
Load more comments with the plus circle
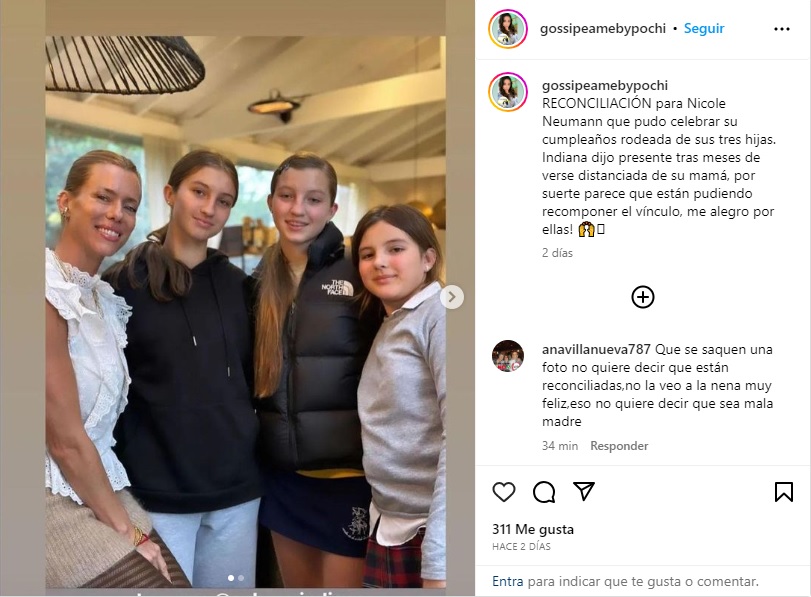(643, 297)
